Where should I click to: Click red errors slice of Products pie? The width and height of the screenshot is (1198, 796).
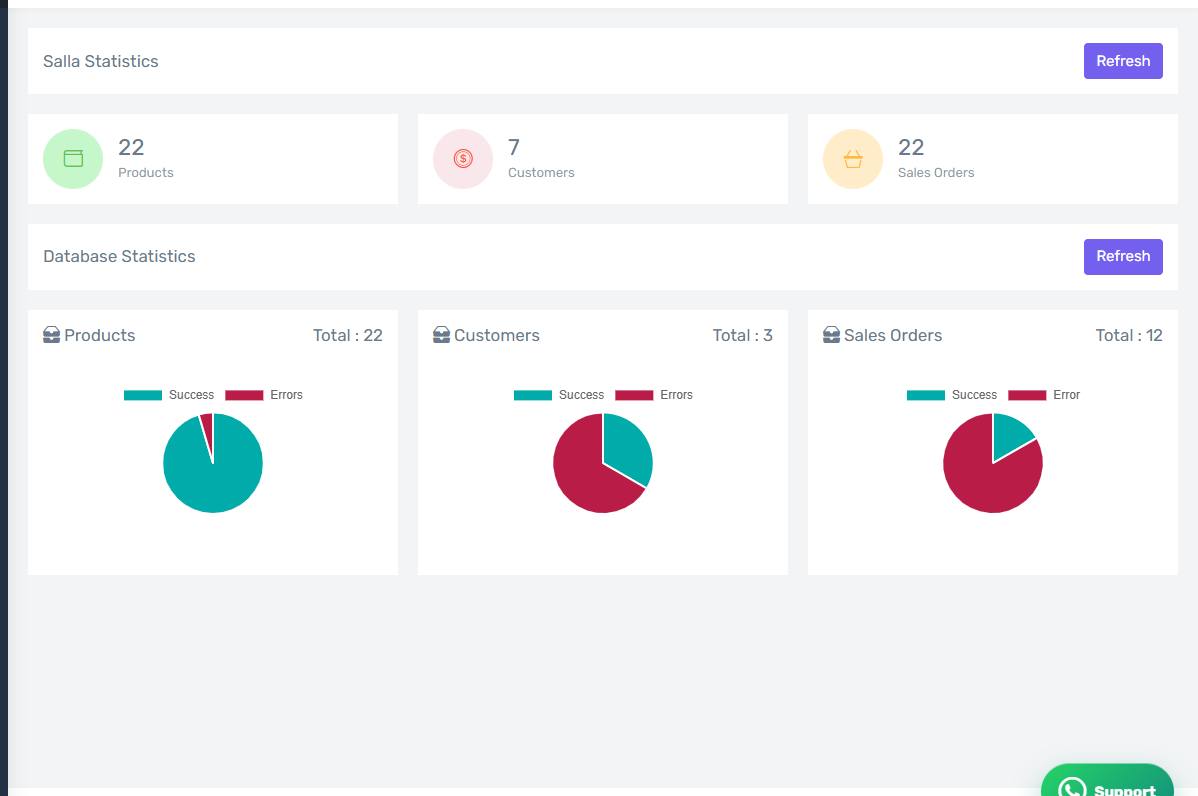[207, 428]
